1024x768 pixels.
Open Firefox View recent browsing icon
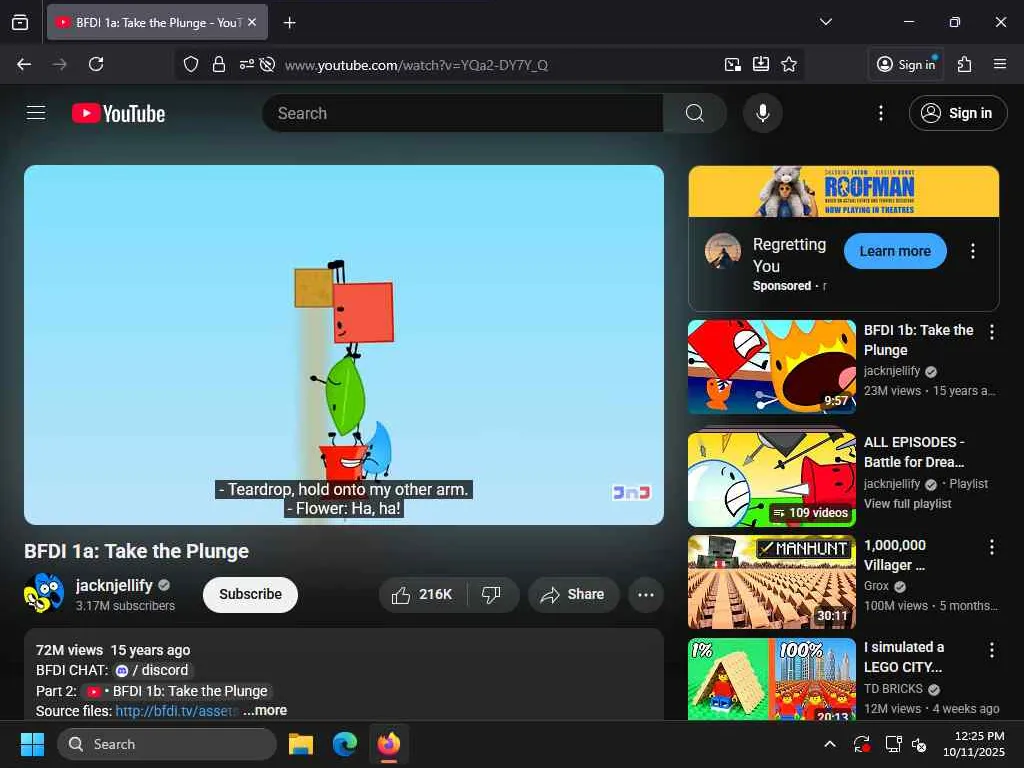coord(20,22)
